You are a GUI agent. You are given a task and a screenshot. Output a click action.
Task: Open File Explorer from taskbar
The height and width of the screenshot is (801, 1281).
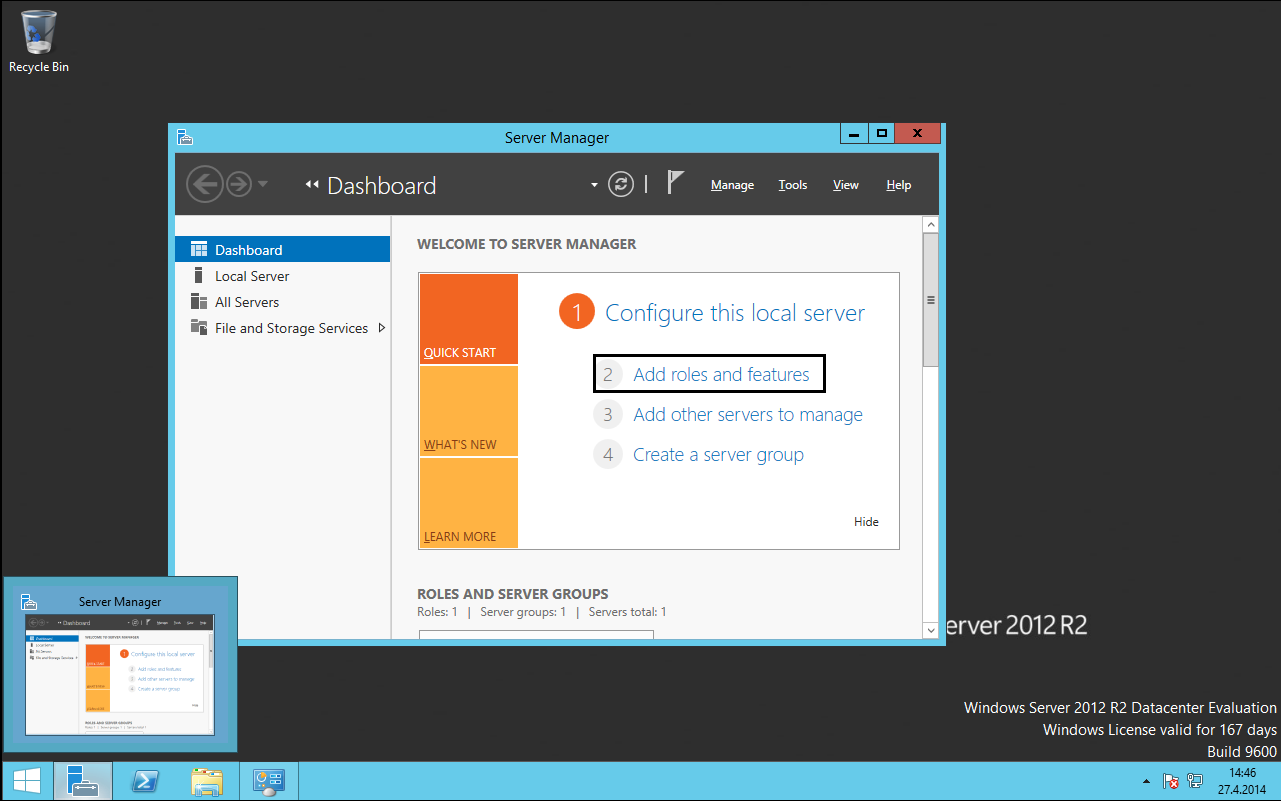pos(207,781)
